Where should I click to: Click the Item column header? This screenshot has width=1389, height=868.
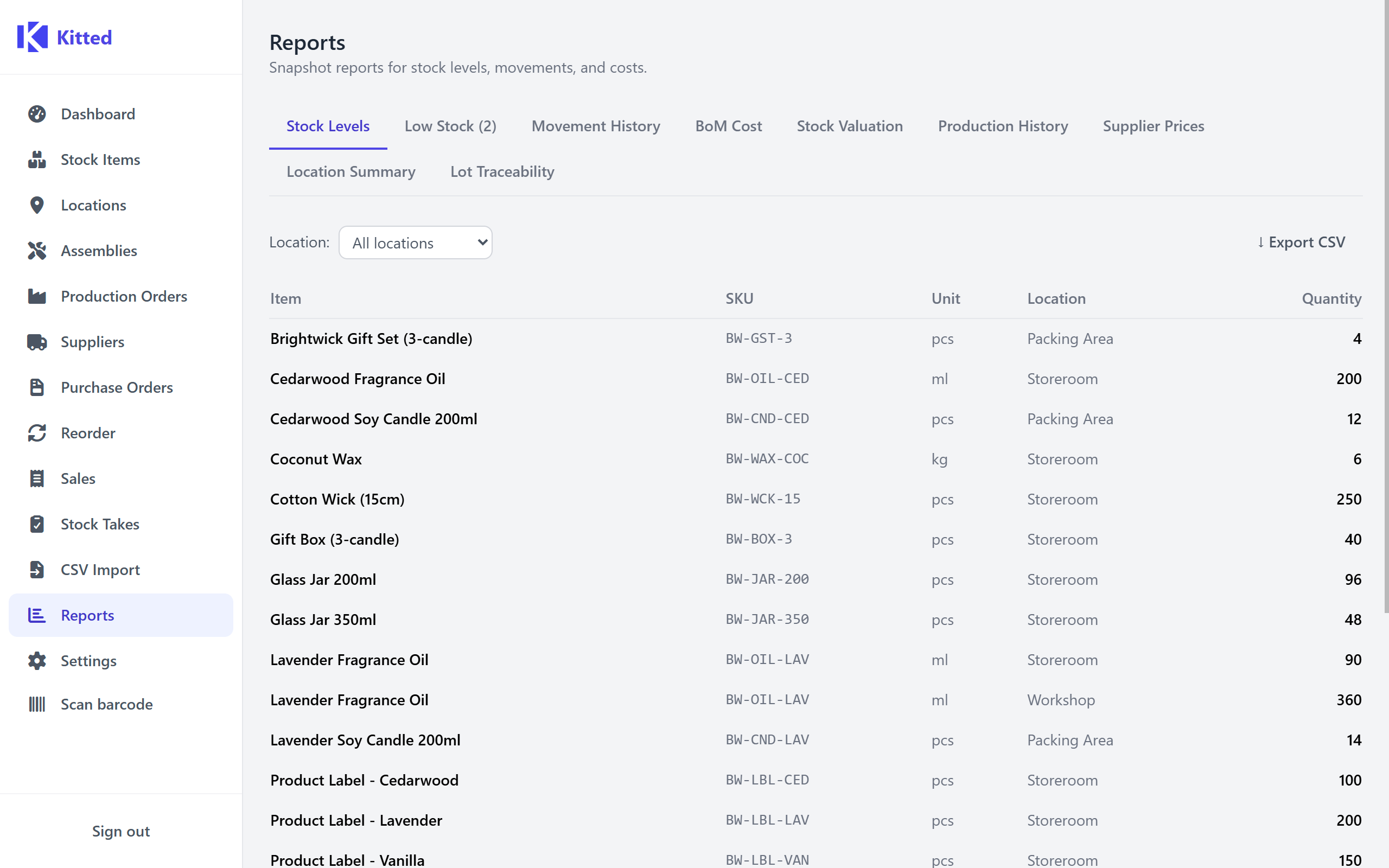286,298
